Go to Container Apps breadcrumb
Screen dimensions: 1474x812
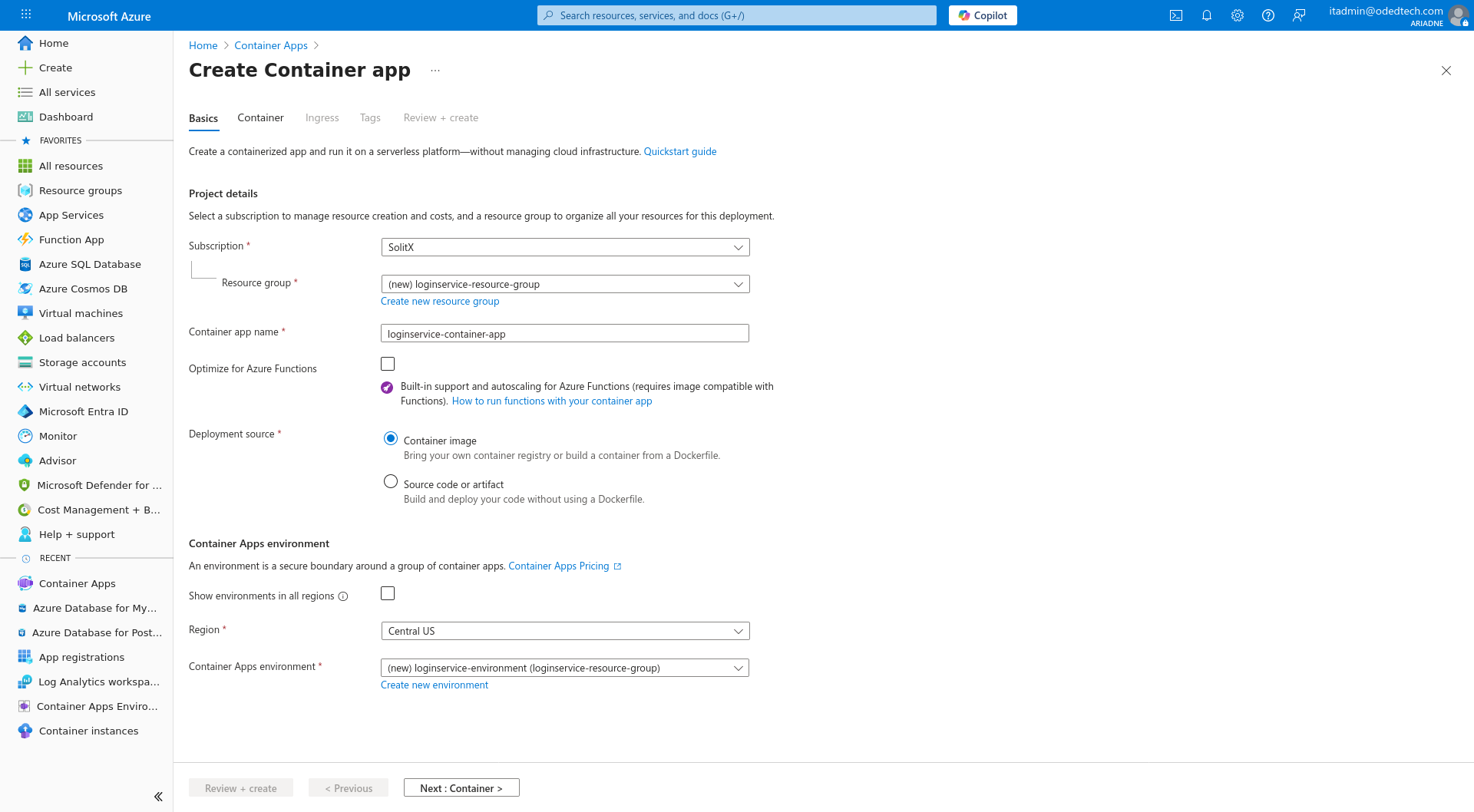coord(271,45)
